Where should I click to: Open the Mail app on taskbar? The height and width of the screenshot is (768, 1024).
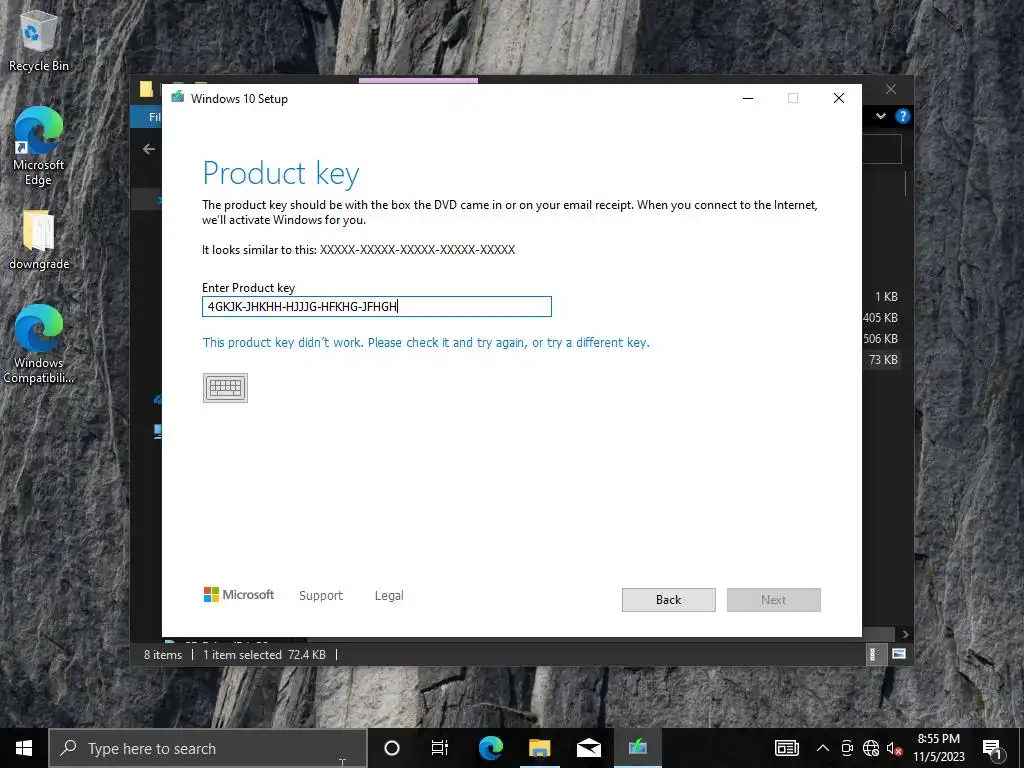[x=588, y=748]
